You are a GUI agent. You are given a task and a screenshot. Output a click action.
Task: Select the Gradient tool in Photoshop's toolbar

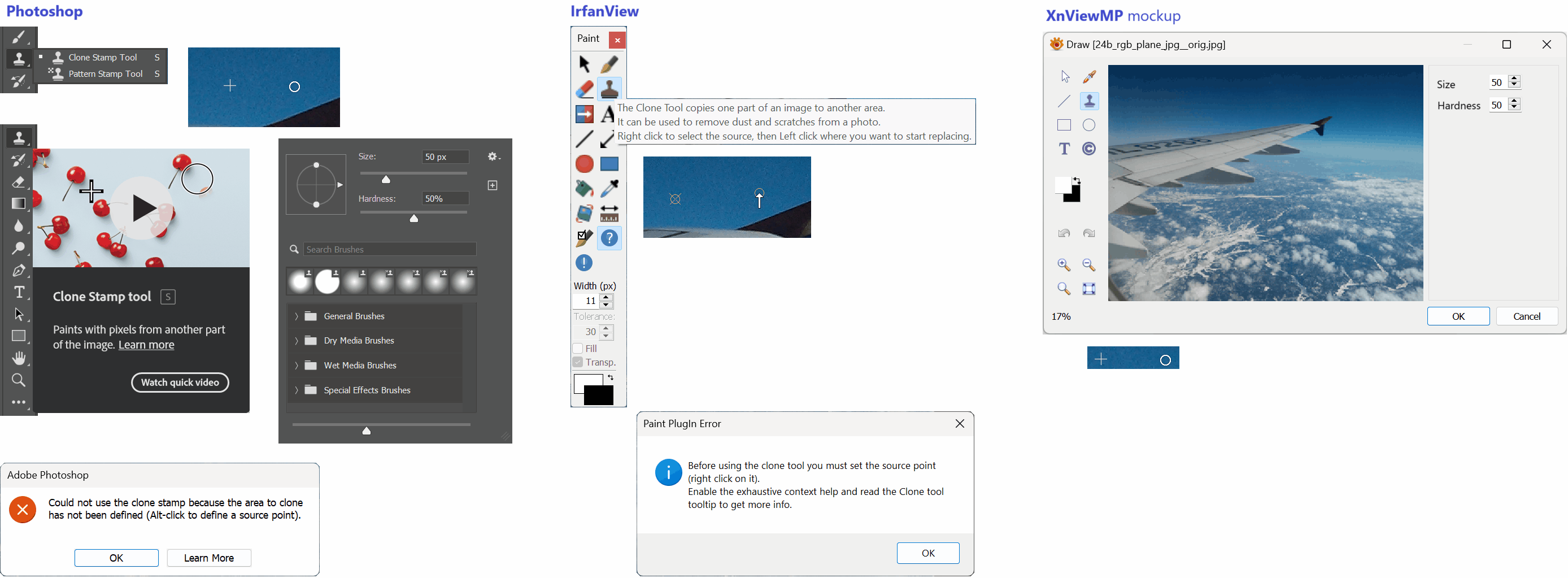point(19,203)
